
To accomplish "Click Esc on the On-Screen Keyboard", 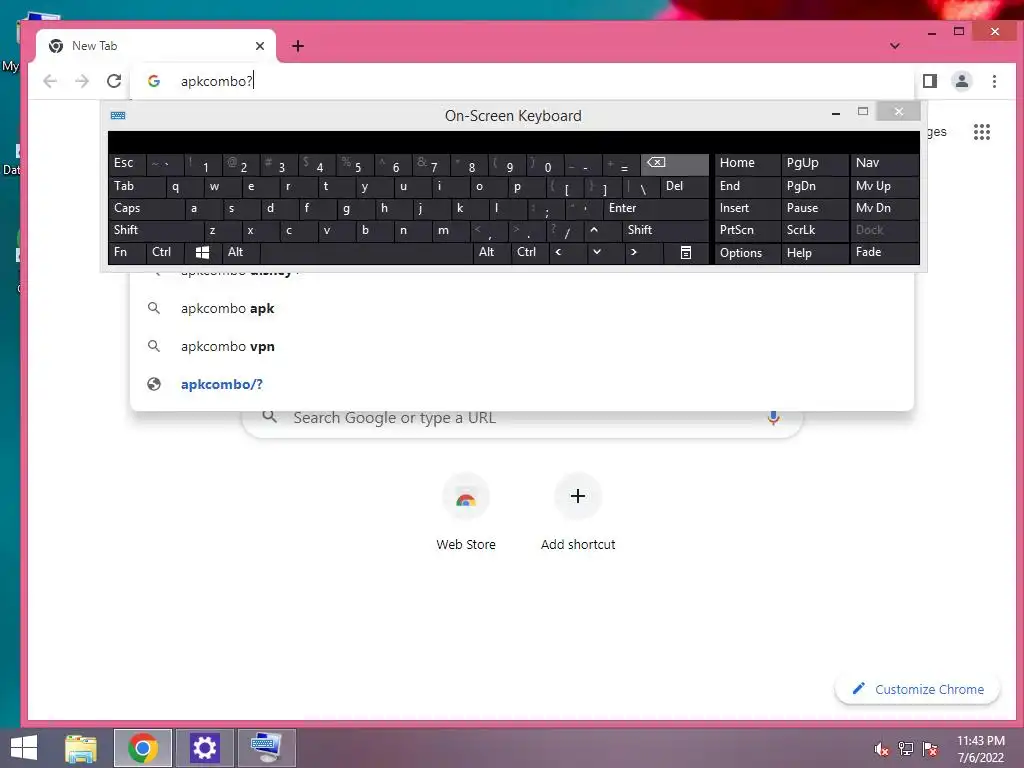I will pyautogui.click(x=127, y=164).
